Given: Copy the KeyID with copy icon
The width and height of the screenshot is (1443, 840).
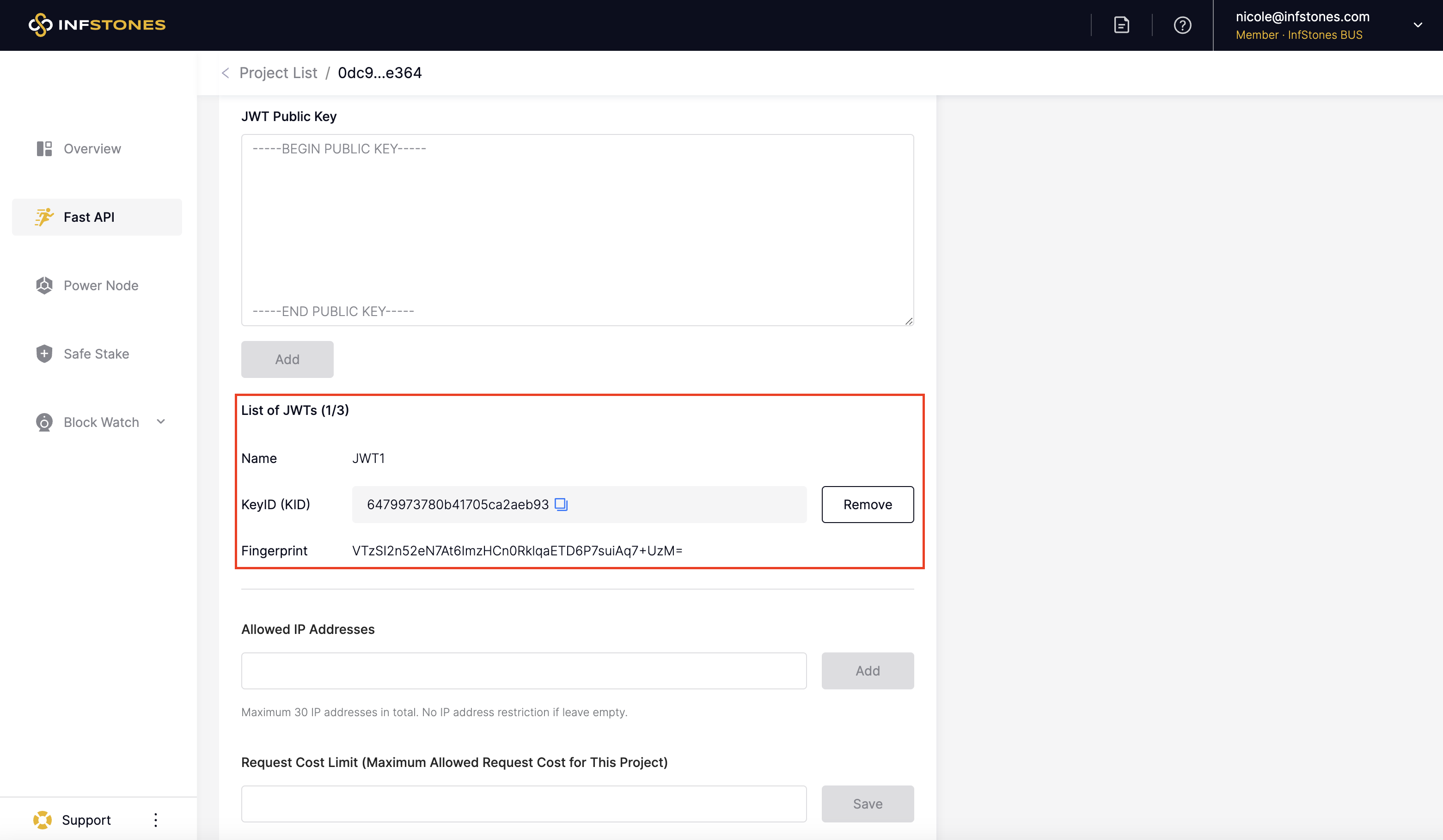Looking at the screenshot, I should coord(561,504).
